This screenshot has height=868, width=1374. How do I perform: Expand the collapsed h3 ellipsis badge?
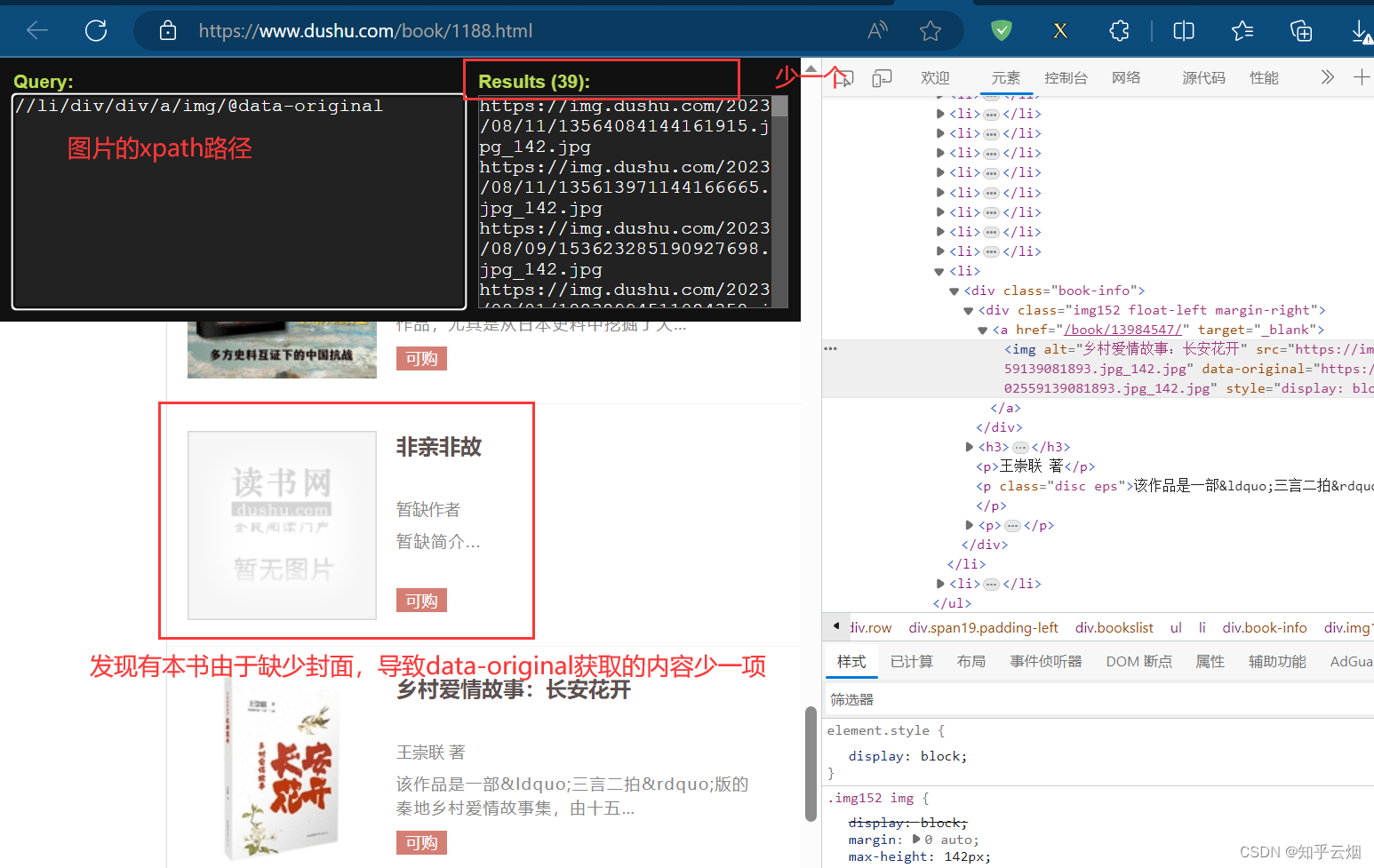(1020, 447)
